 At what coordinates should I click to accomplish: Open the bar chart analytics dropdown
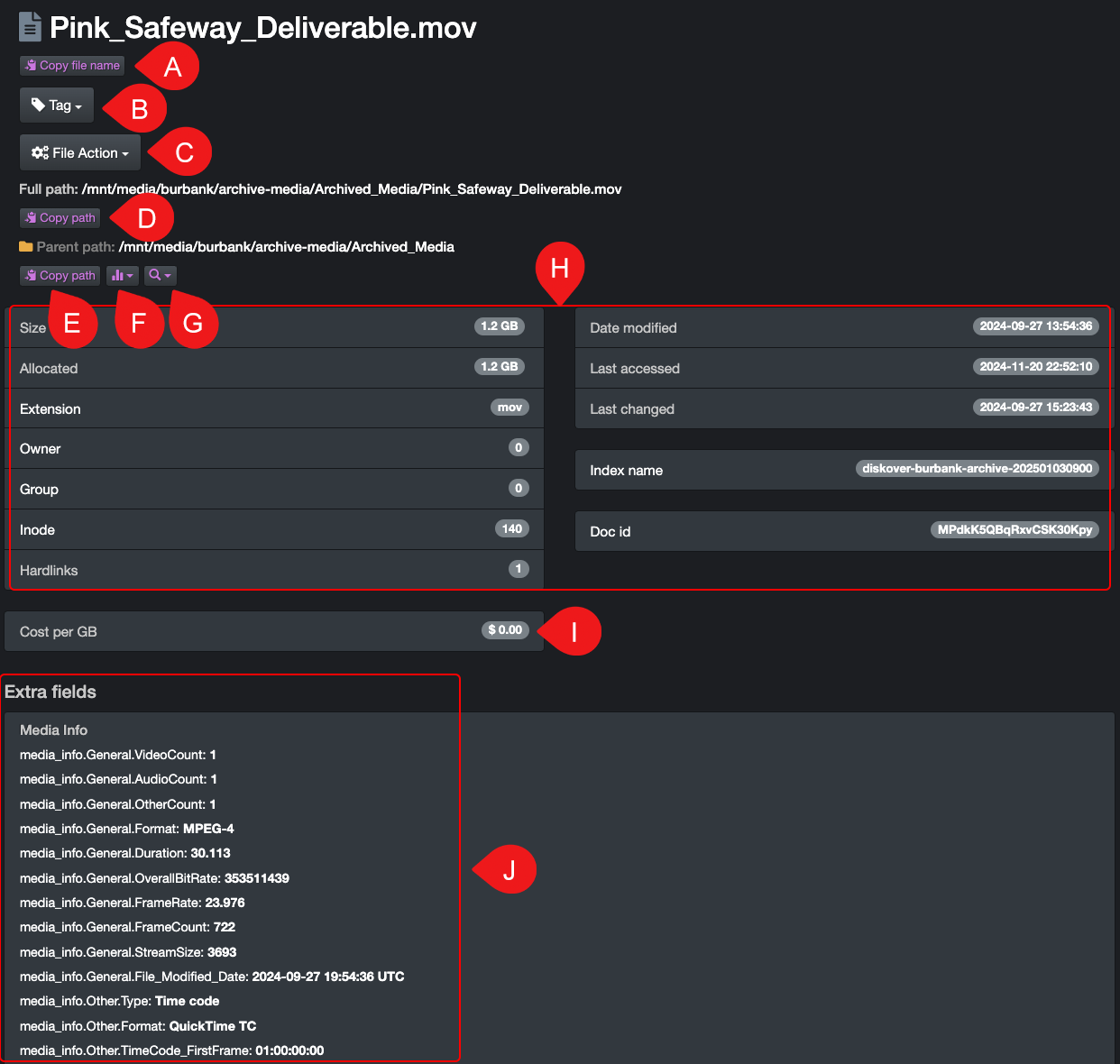(x=123, y=276)
